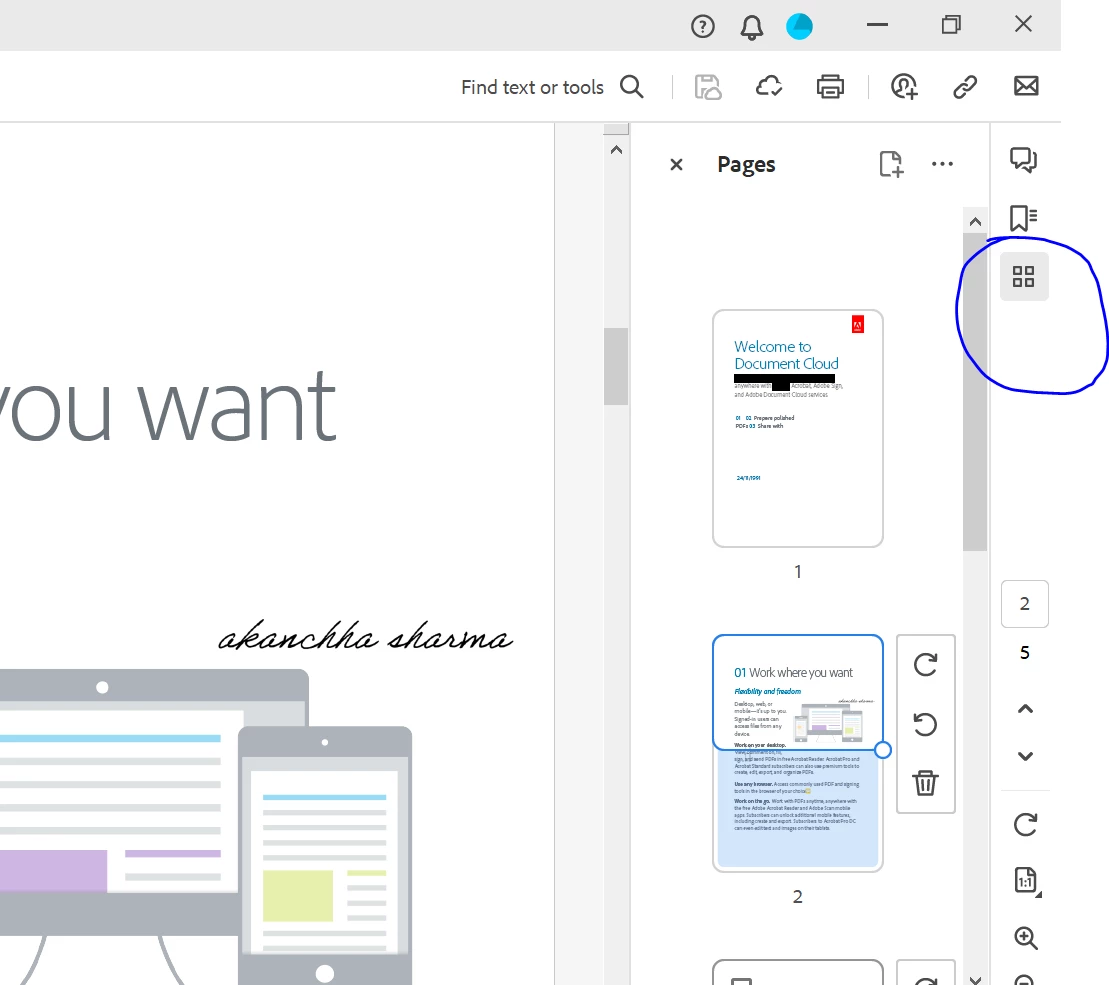Insert a page using the add-page icon
This screenshot has width=1109, height=985.
(x=891, y=164)
